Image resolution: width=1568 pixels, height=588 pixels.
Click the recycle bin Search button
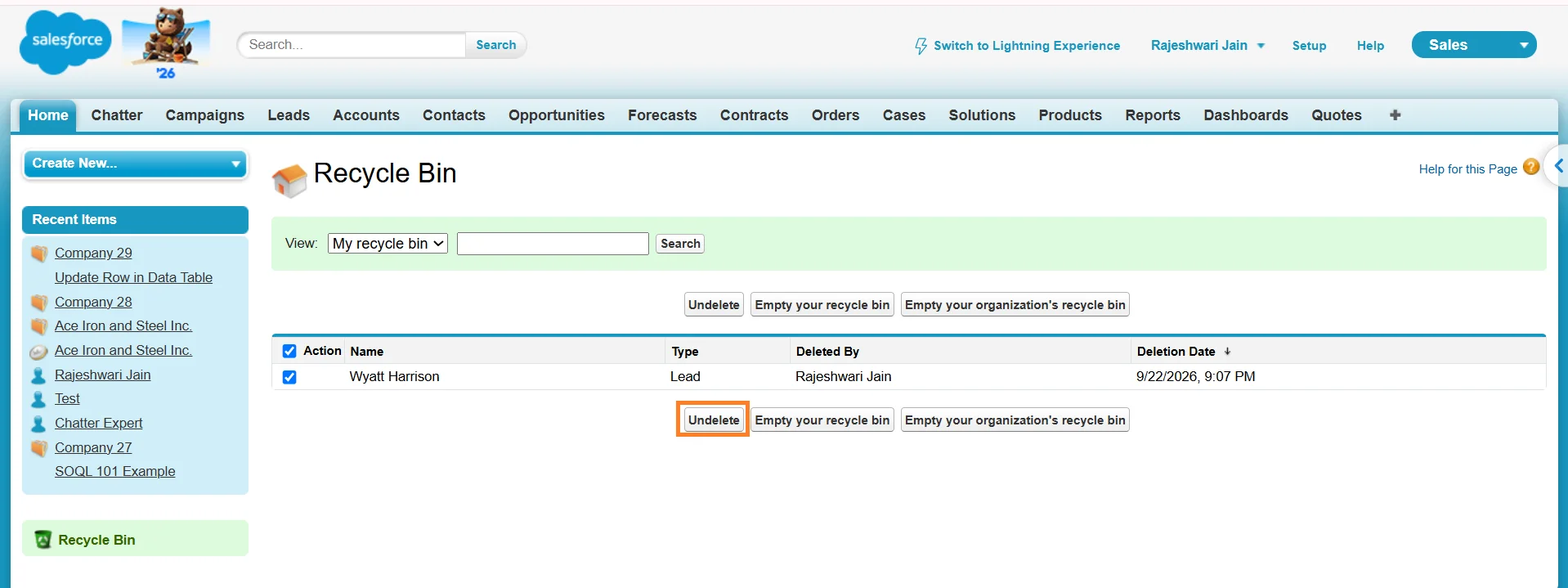[x=680, y=244]
